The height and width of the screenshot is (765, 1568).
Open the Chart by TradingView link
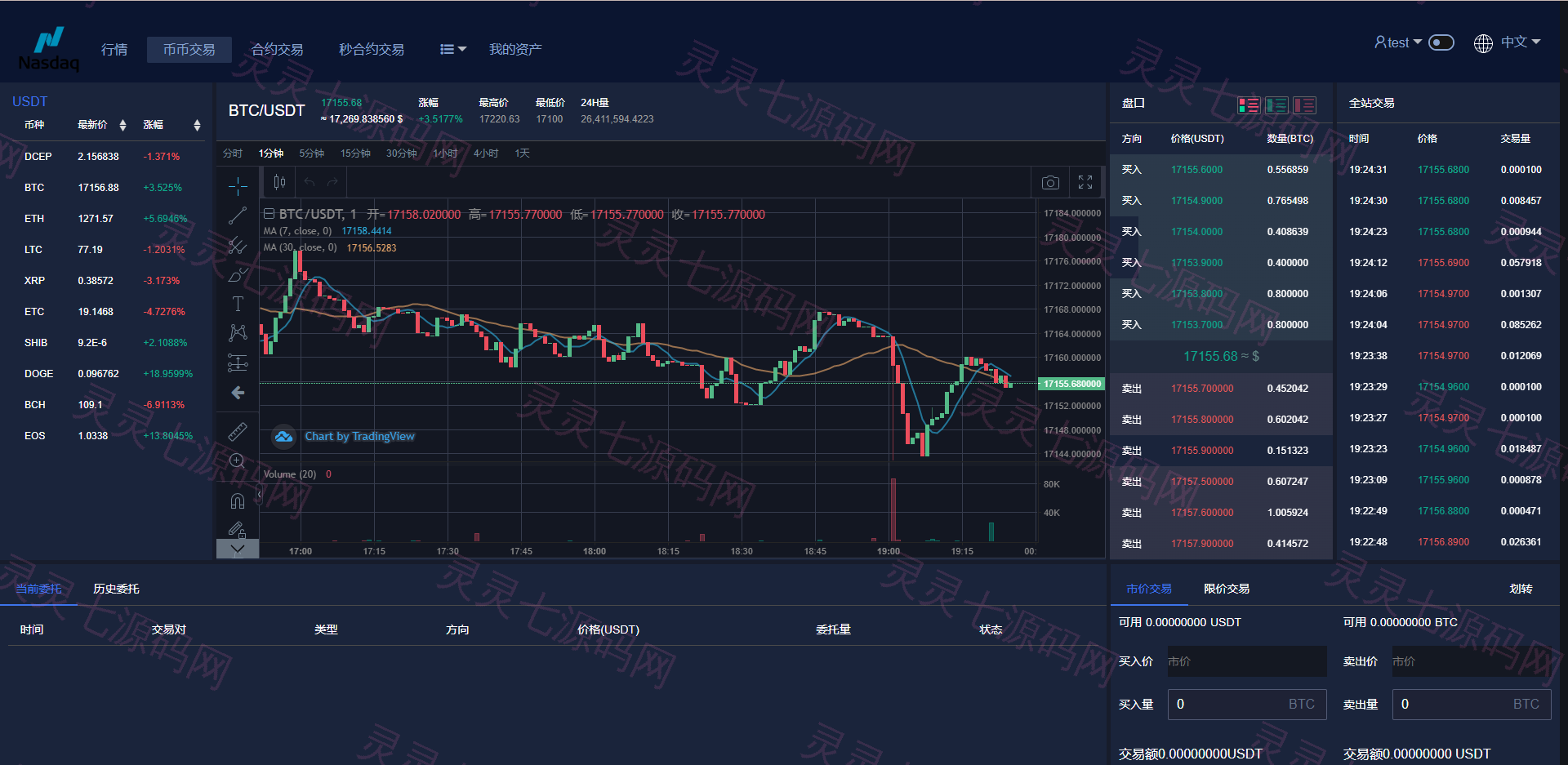(x=359, y=437)
